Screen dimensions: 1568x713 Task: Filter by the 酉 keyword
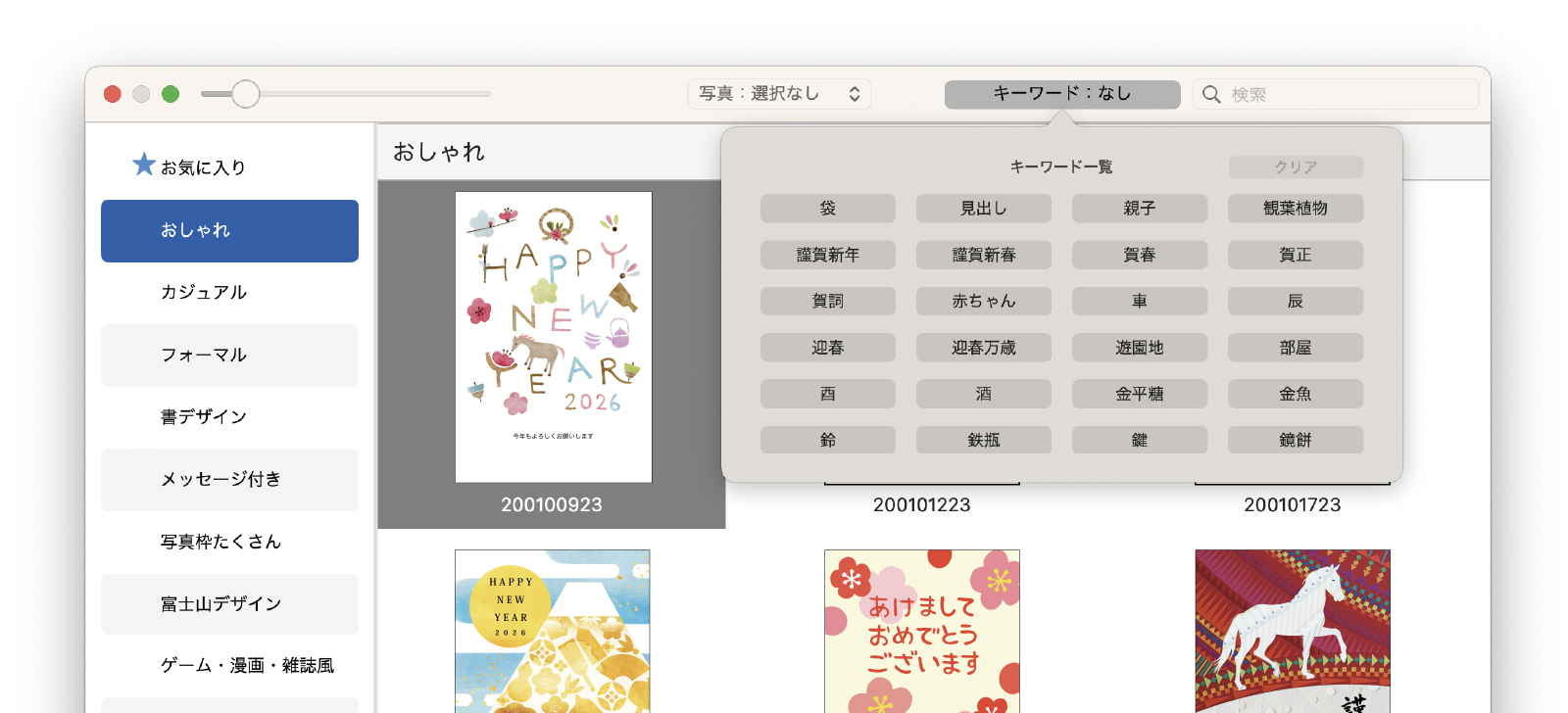[828, 394]
